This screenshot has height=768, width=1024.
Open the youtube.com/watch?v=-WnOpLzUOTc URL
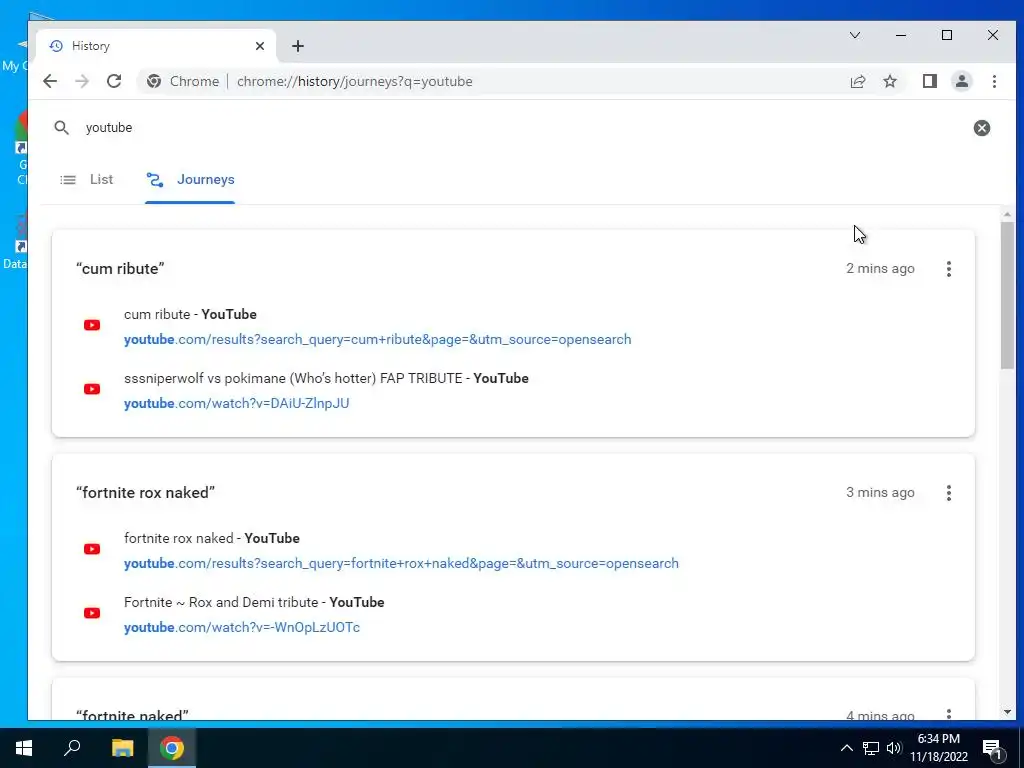pyautogui.click(x=242, y=628)
